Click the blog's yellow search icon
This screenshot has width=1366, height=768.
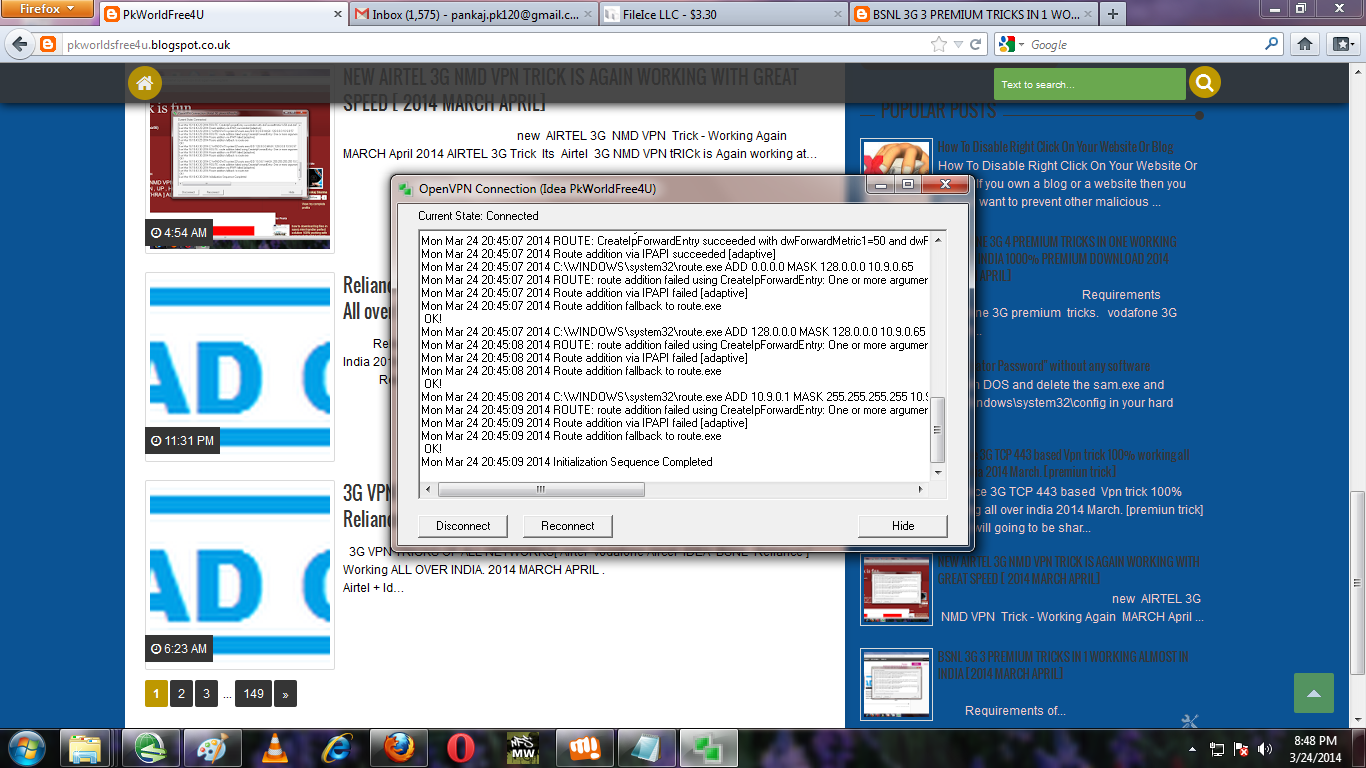1205,83
